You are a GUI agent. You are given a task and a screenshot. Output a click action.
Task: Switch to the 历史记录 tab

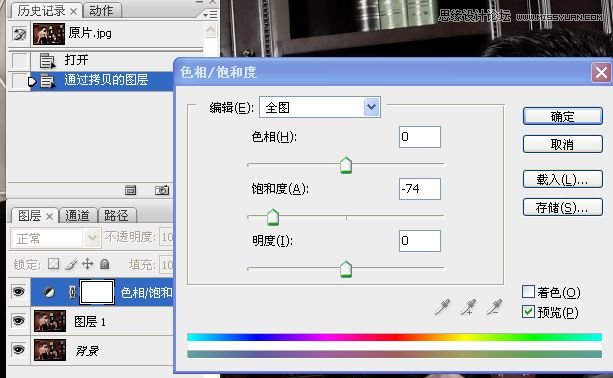point(41,11)
